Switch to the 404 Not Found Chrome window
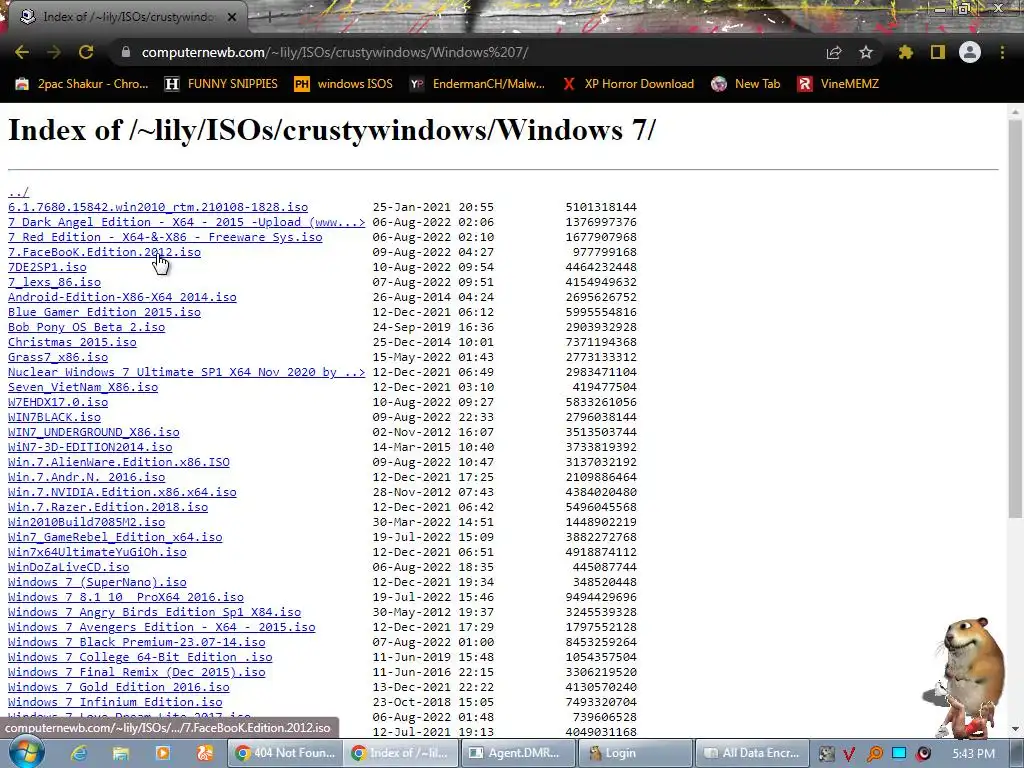 tap(285, 753)
